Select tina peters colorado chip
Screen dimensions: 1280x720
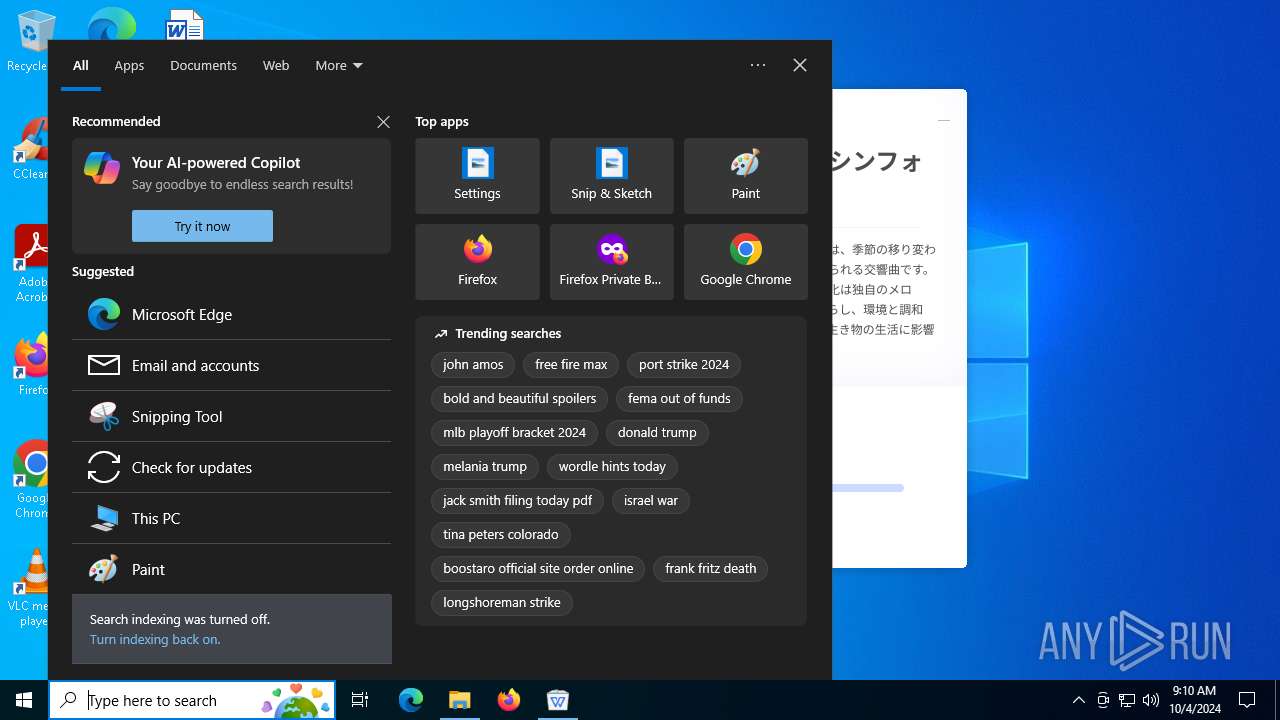(501, 535)
